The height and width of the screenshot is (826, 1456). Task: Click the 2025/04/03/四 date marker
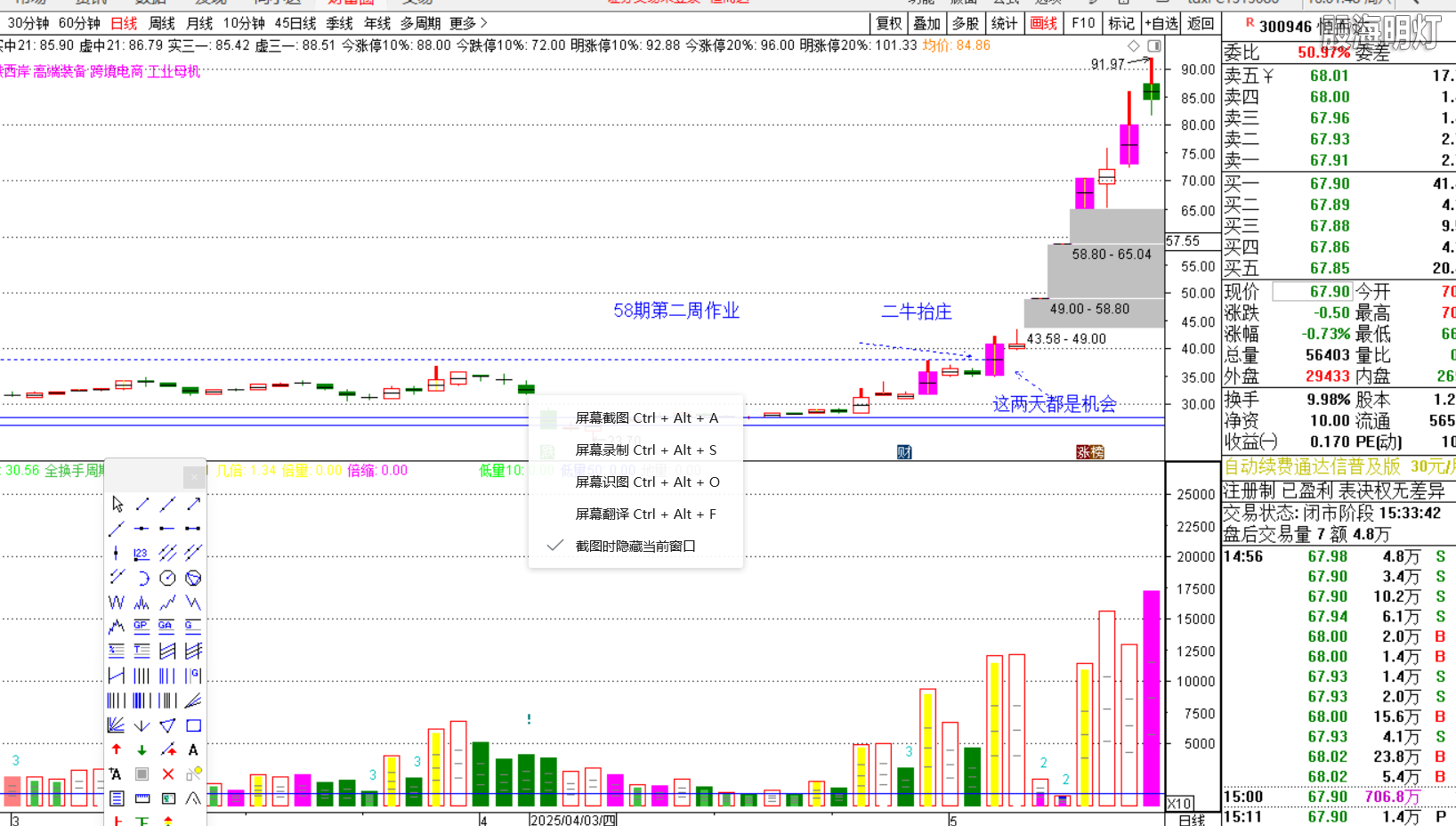[x=573, y=820]
